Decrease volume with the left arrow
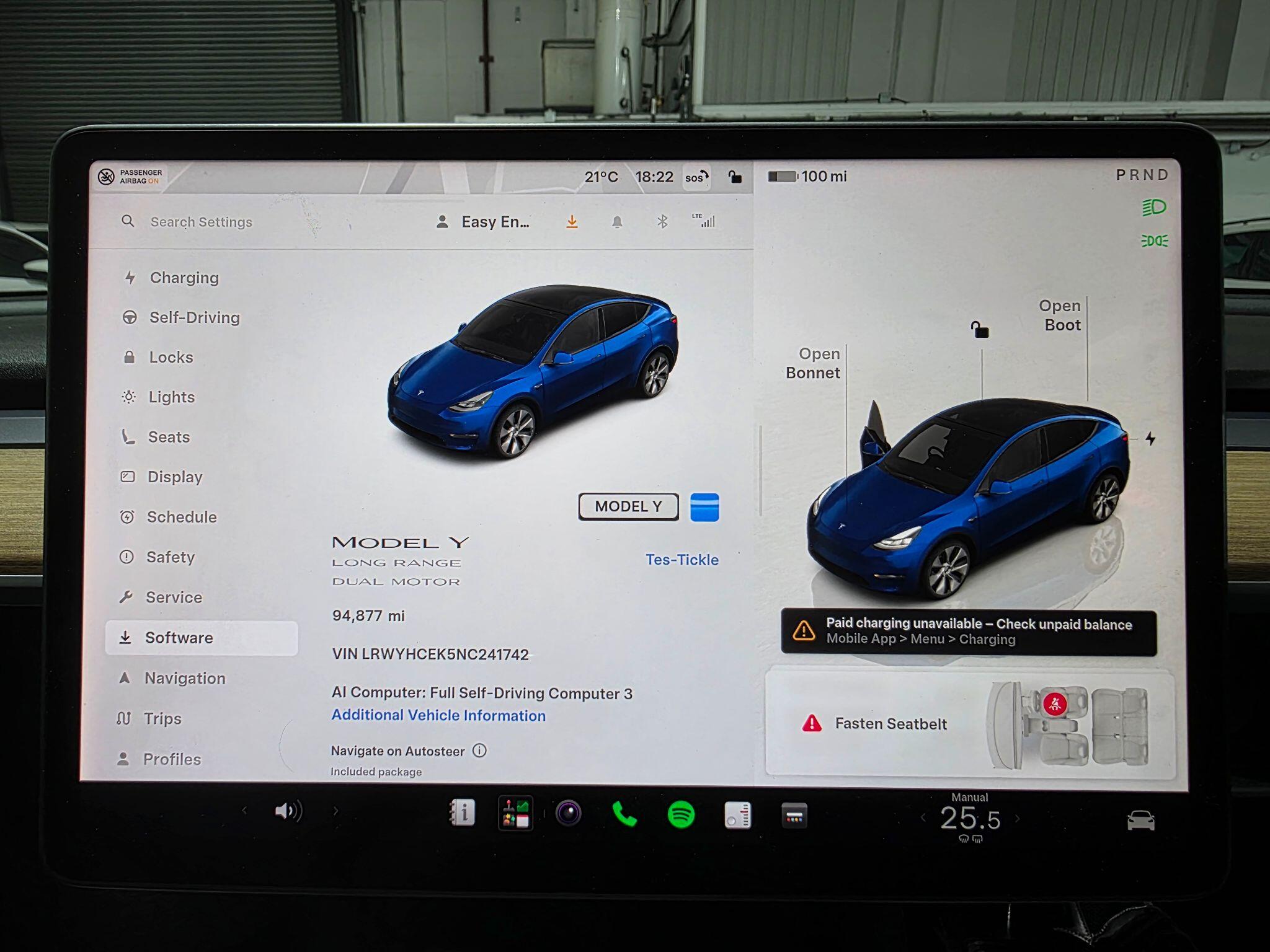 point(244,810)
